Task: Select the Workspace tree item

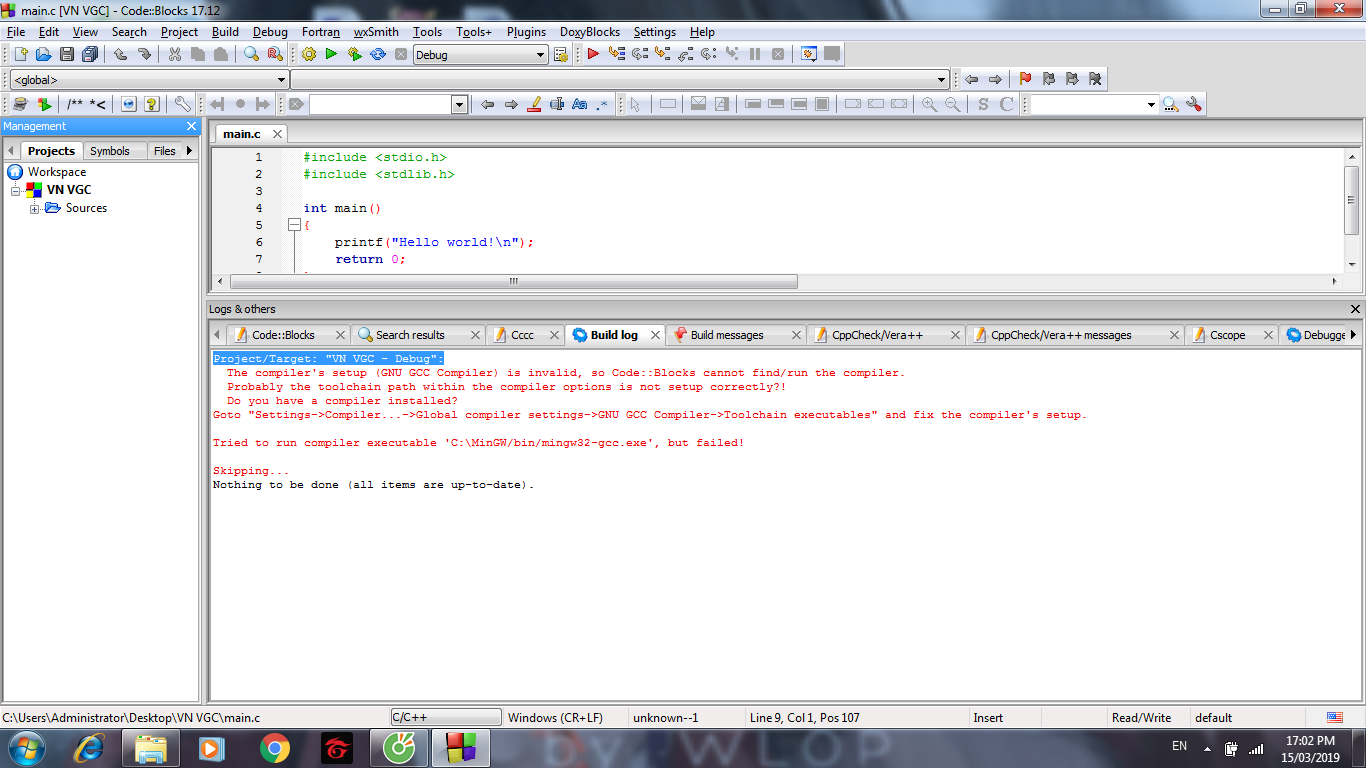Action: click(x=56, y=172)
